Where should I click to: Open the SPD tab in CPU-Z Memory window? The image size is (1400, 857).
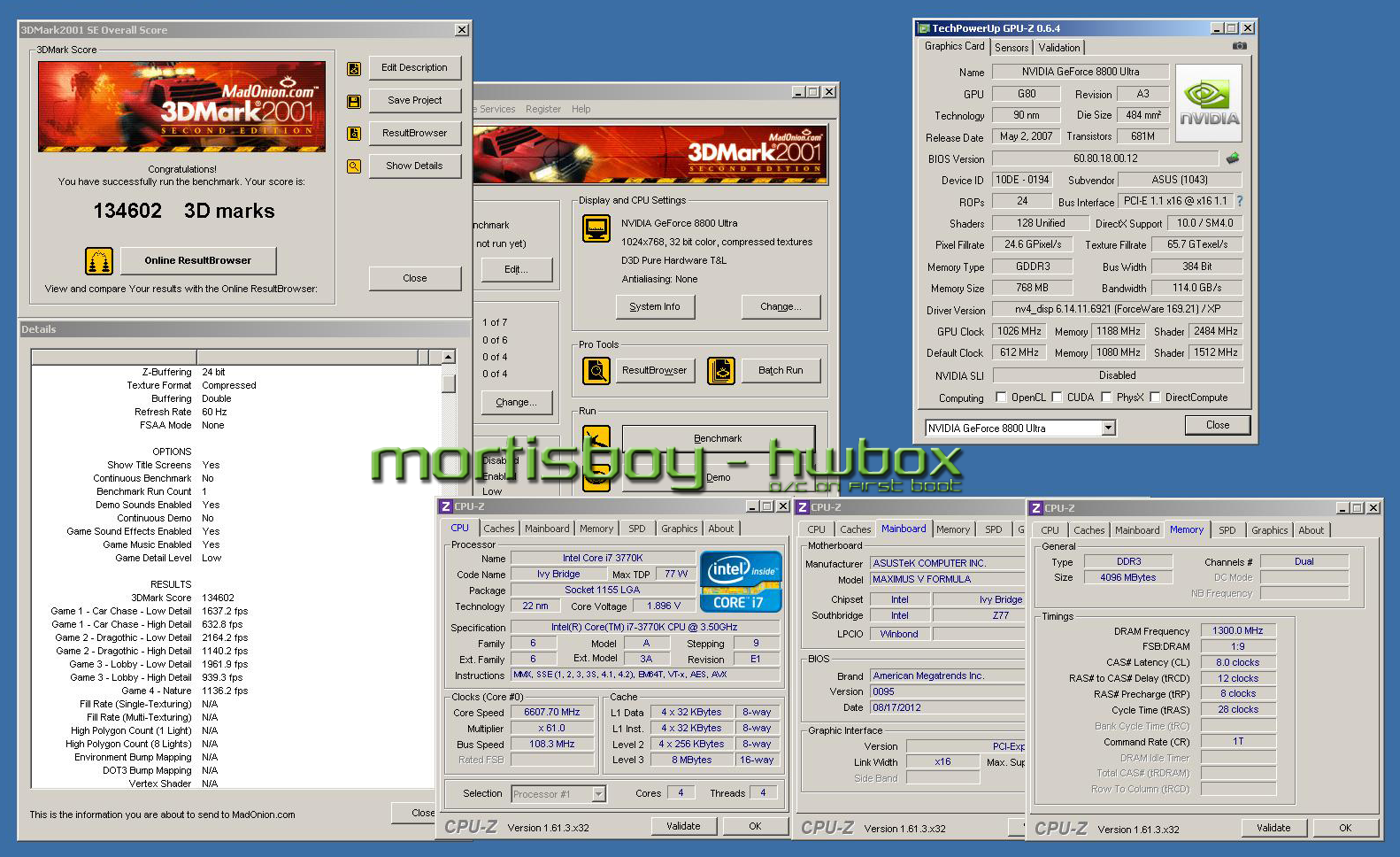click(1227, 530)
